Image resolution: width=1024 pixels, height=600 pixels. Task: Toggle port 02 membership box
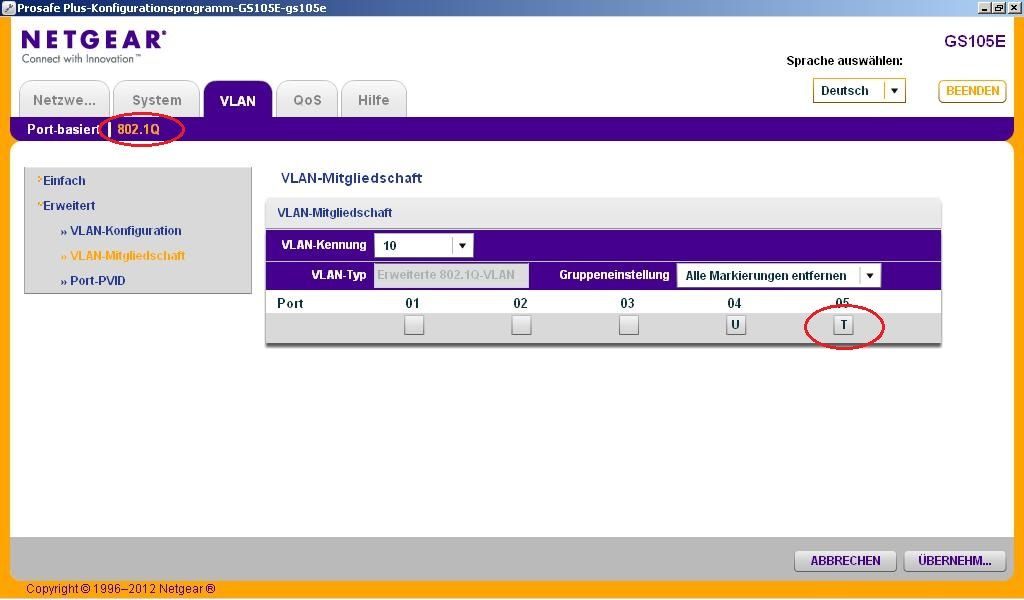pyautogui.click(x=520, y=324)
